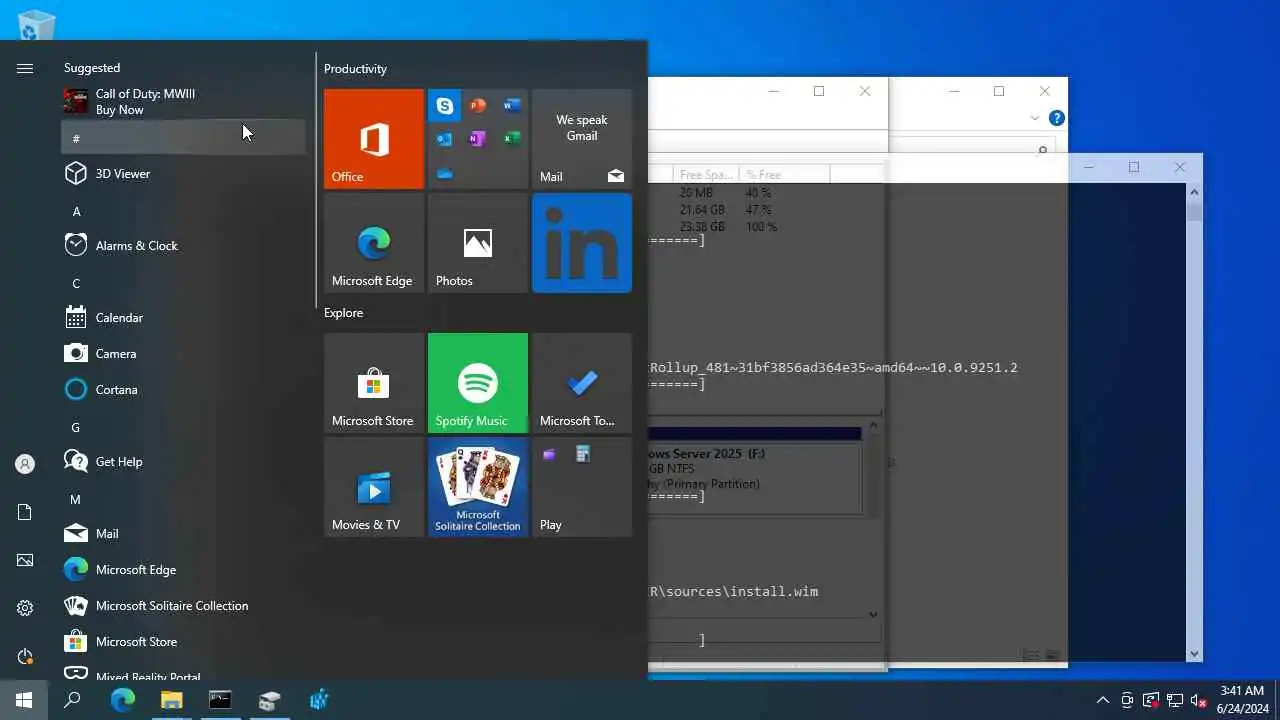Open File Explorer from taskbar
The image size is (1280, 720).
click(172, 700)
